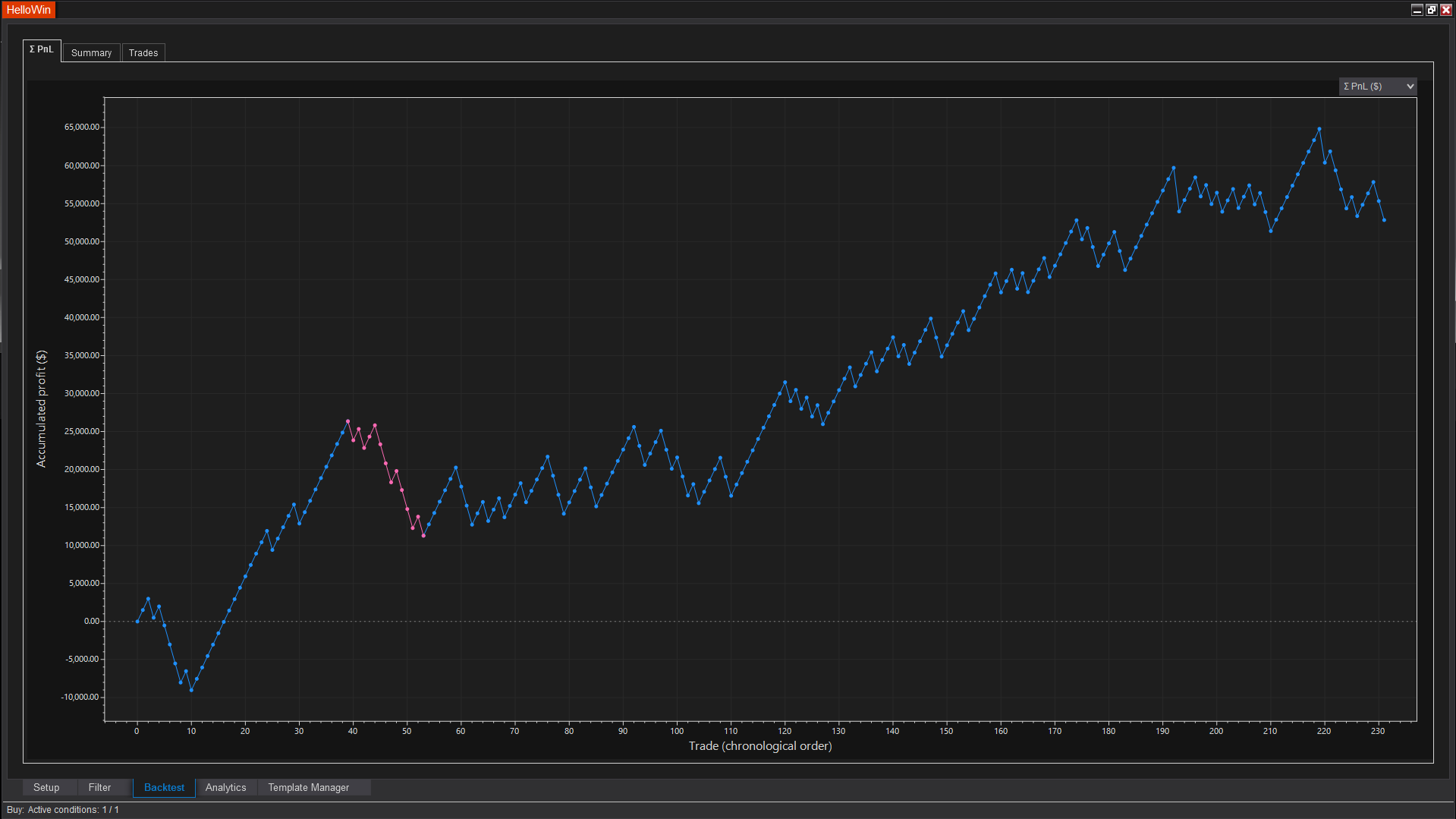This screenshot has width=1456, height=819.
Task: Switch to the Summary tab
Action: [x=91, y=52]
